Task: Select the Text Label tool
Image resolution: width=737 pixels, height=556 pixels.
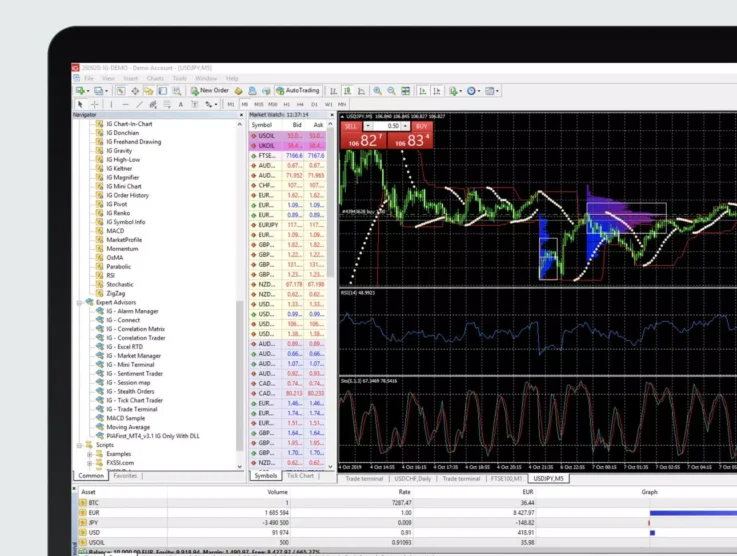Action: coord(194,104)
